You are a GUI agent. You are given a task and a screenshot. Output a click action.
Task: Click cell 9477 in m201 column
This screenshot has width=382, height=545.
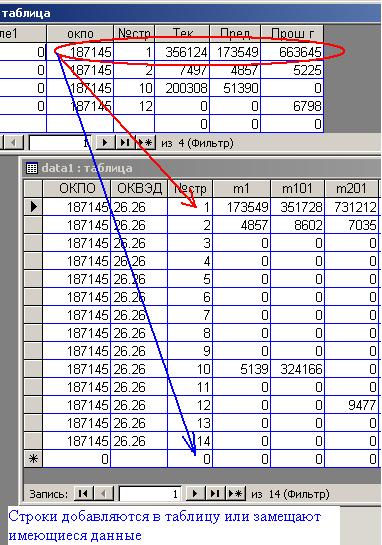click(x=352, y=405)
